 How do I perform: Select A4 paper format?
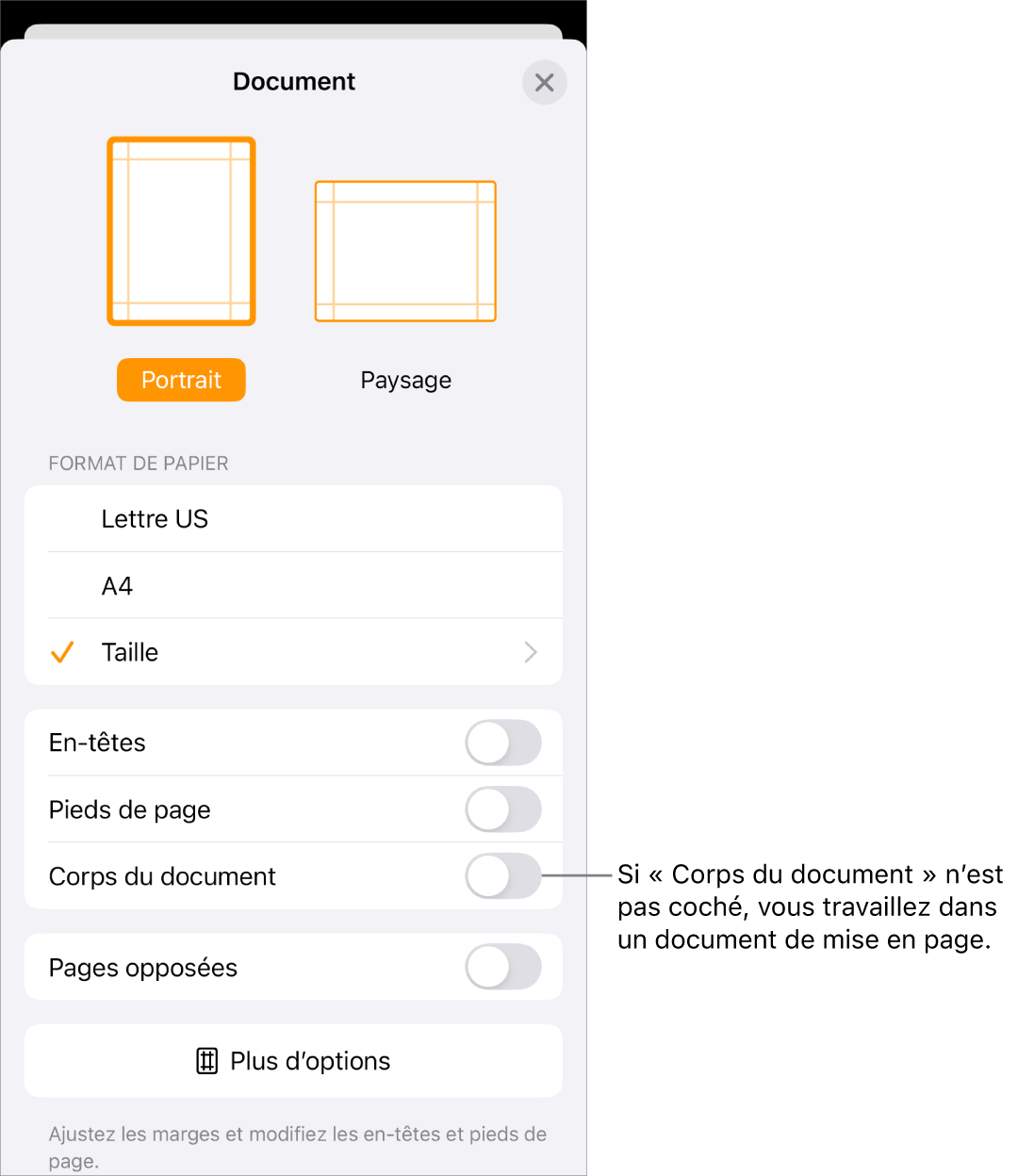[293, 586]
